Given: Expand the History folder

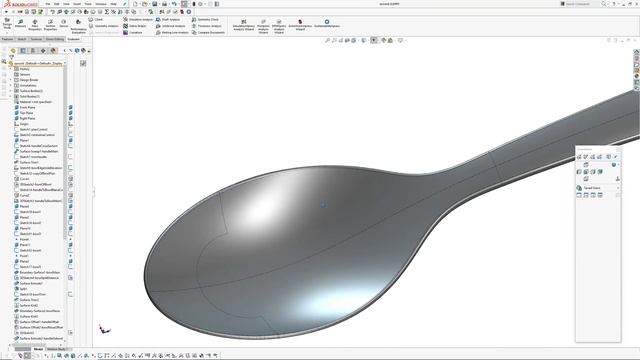Looking at the screenshot, I should [x=11, y=69].
